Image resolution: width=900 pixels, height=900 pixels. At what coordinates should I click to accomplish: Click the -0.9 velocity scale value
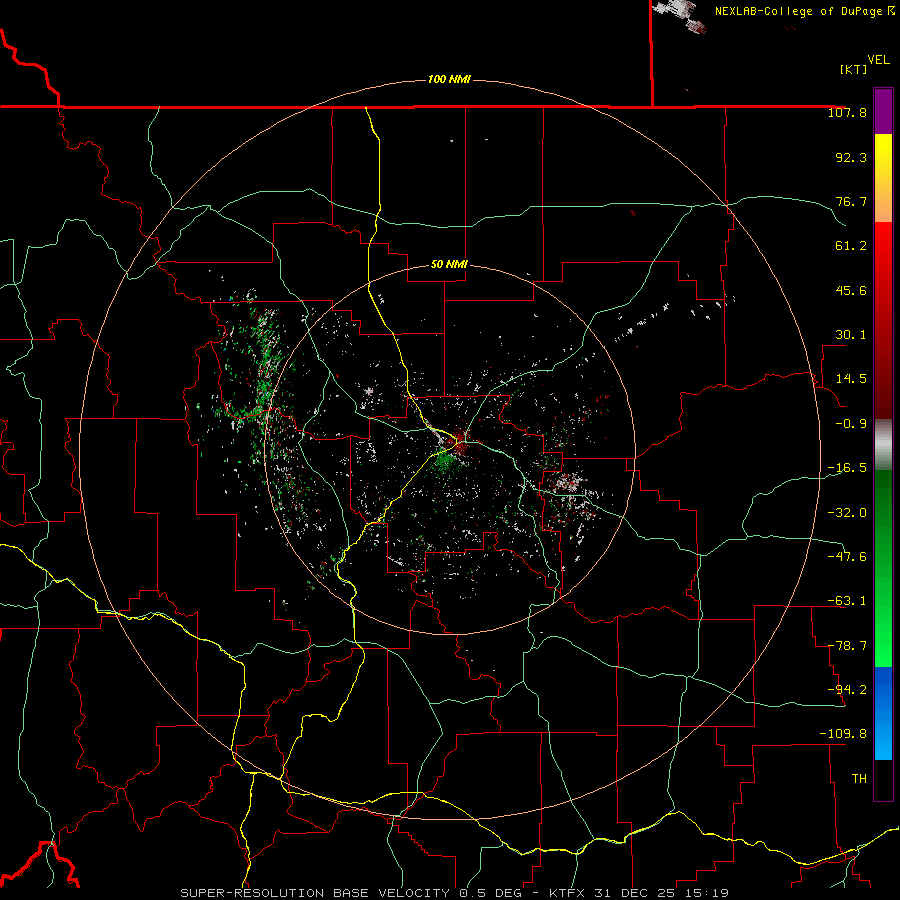pyautogui.click(x=851, y=424)
